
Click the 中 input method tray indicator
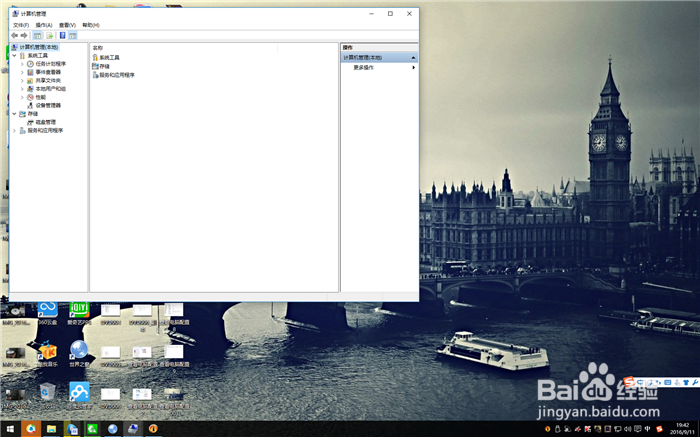tap(647, 429)
